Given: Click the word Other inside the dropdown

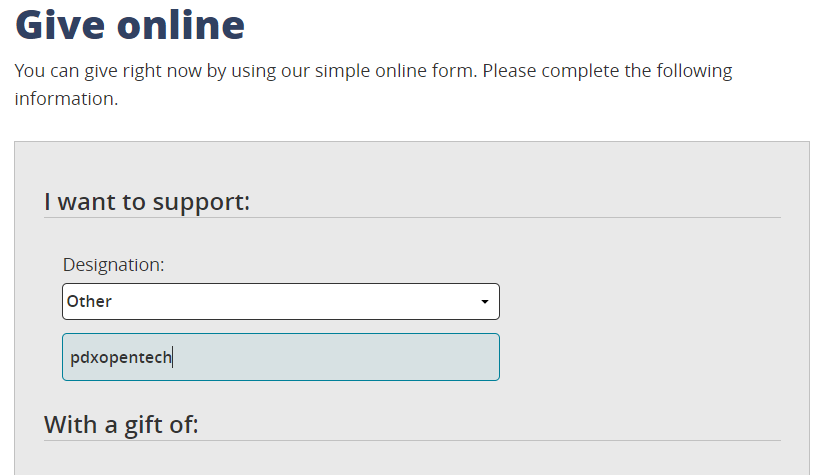Looking at the screenshot, I should tap(89, 301).
